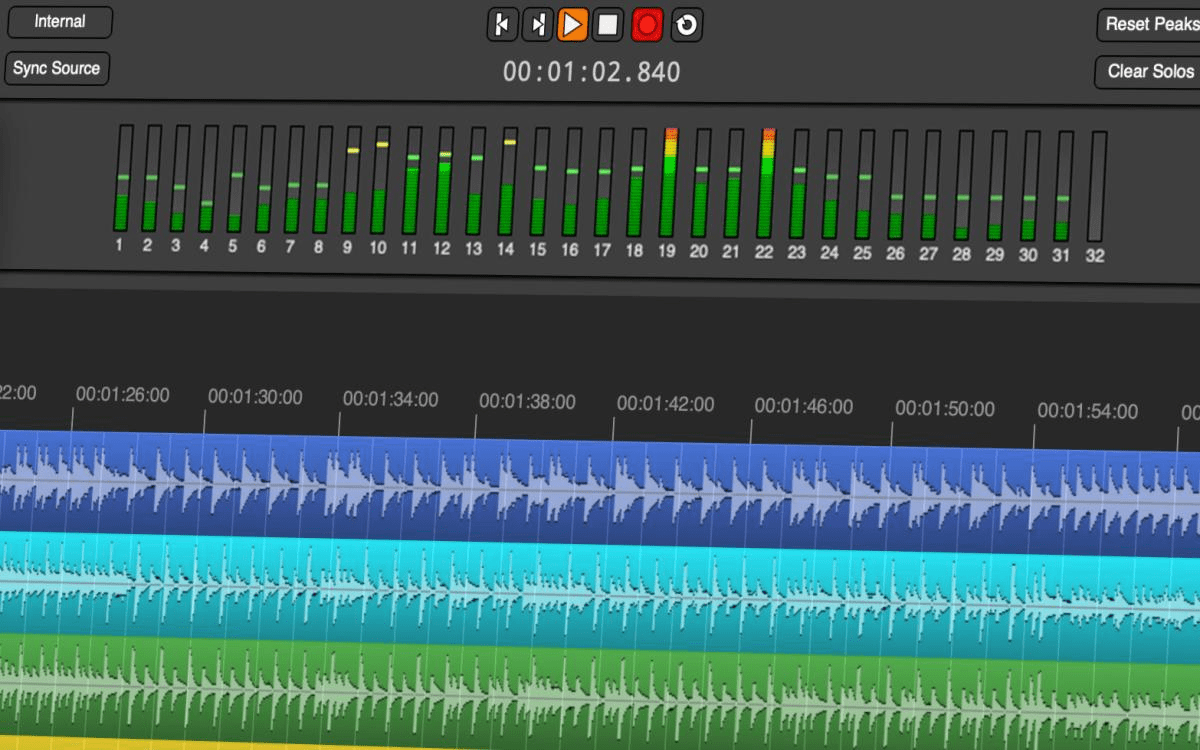Click the channel 21 level meter
The height and width of the screenshot is (750, 1200).
point(734,183)
